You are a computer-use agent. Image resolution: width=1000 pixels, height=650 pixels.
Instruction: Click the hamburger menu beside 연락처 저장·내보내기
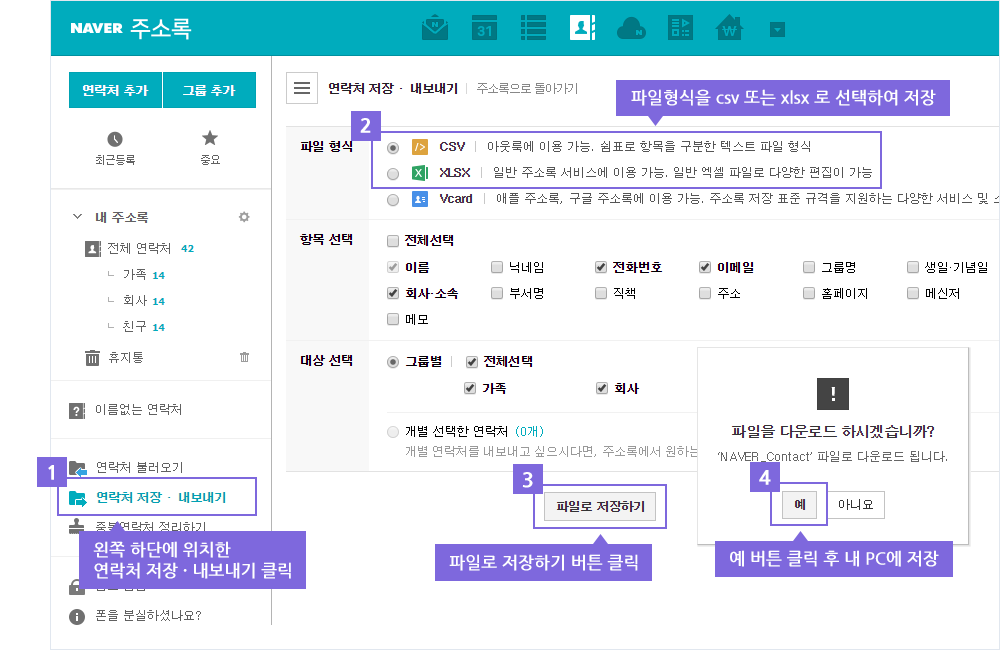coord(301,87)
